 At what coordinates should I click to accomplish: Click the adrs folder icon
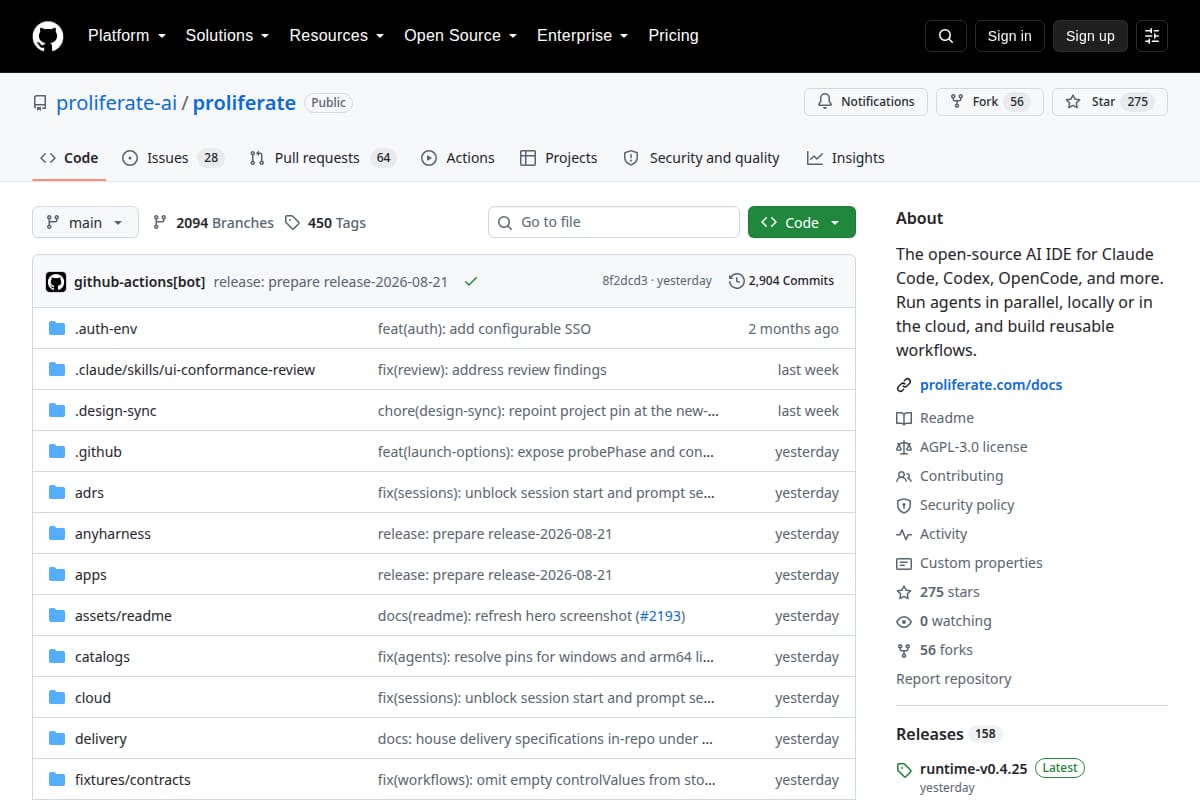click(x=57, y=493)
